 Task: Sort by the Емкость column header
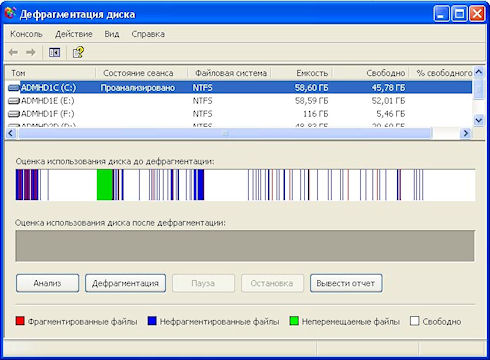302,73
